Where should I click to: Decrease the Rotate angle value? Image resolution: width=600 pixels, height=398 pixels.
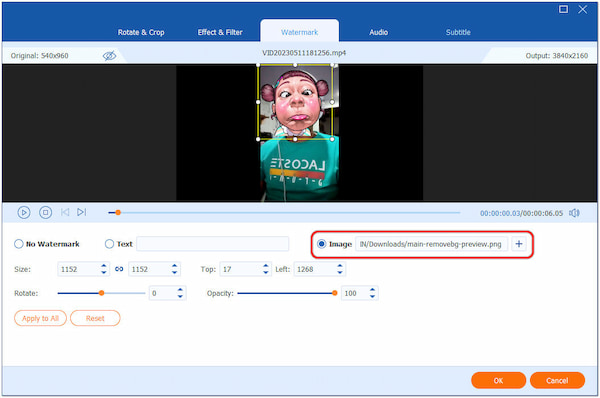(180, 296)
